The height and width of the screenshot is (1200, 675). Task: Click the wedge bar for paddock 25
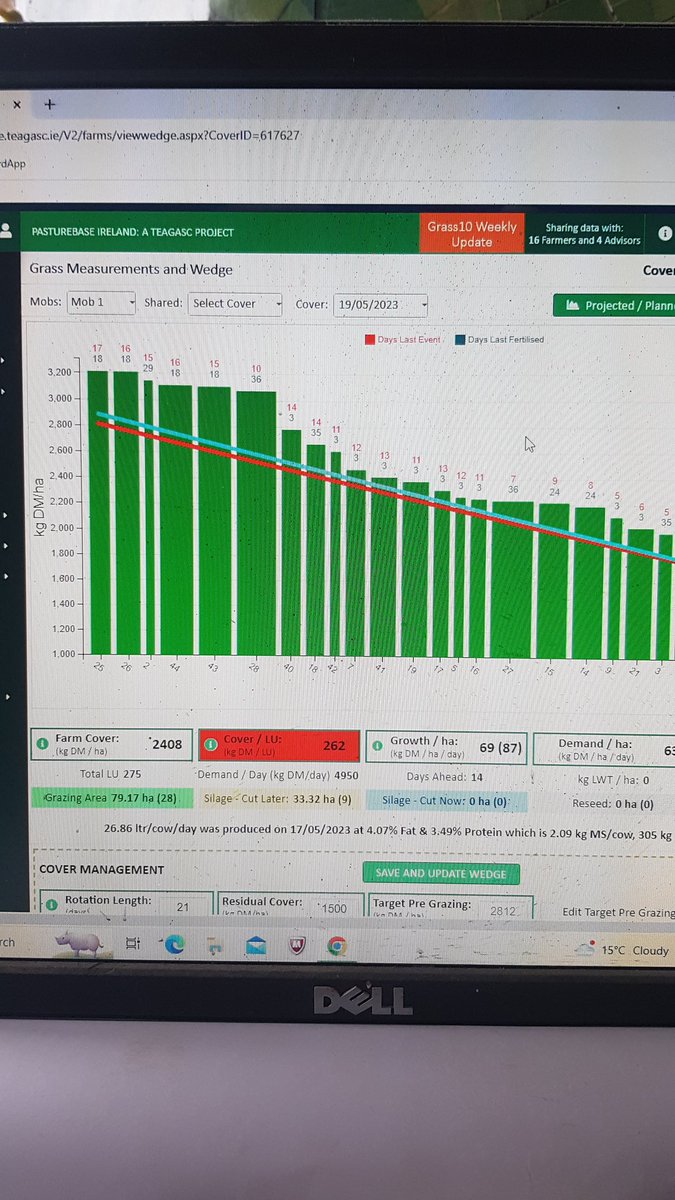[98, 512]
